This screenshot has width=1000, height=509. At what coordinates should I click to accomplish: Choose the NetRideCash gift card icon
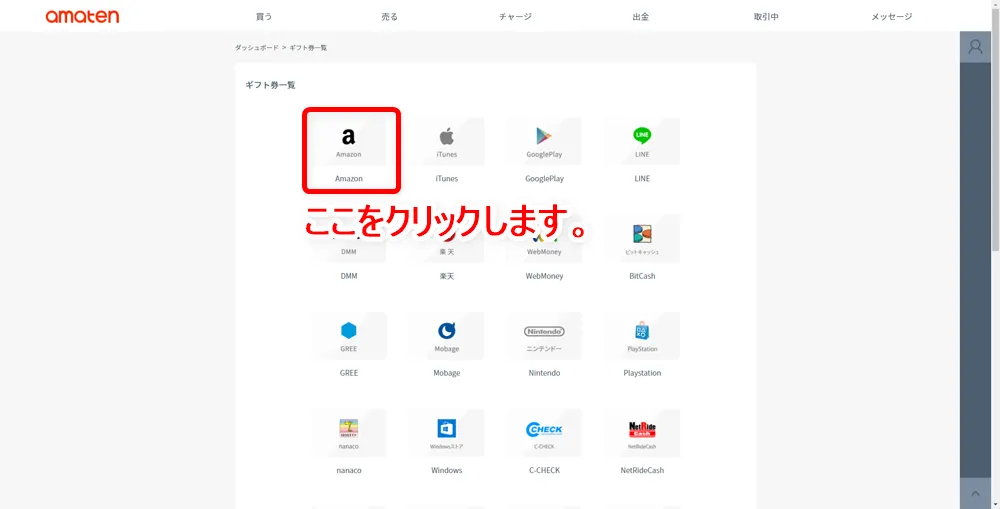642,433
